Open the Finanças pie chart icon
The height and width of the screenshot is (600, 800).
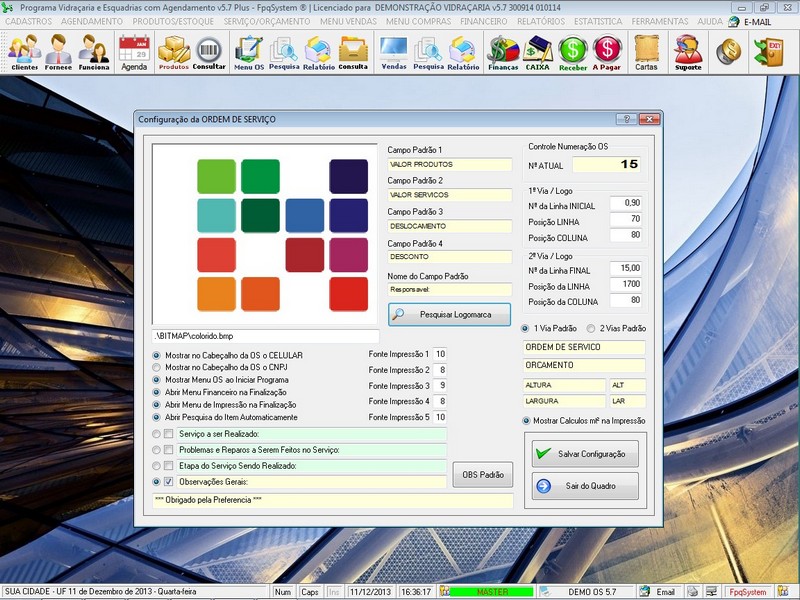click(x=503, y=52)
